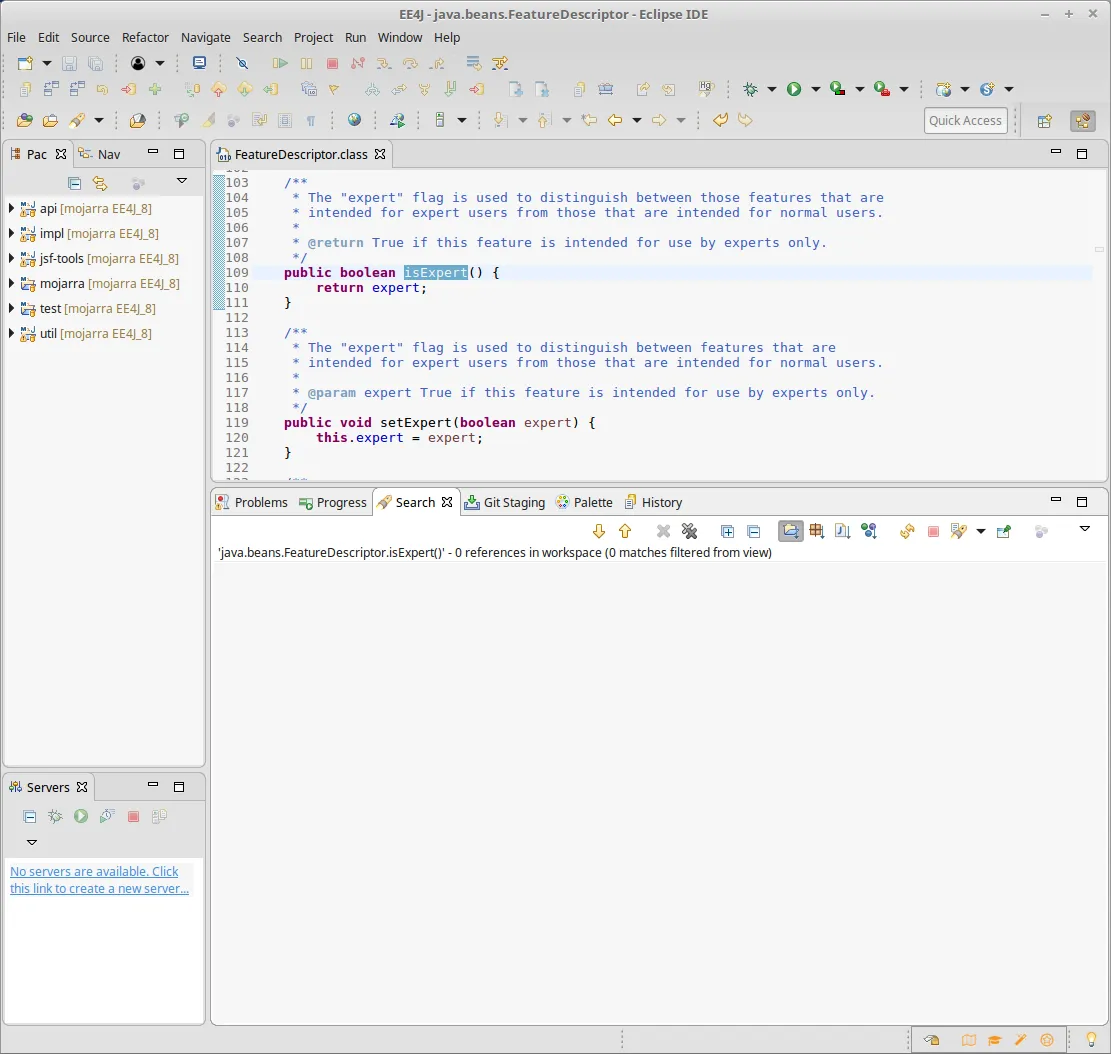Click Show Next Match arrow in Search view
This screenshot has height=1054, width=1111.
599,531
